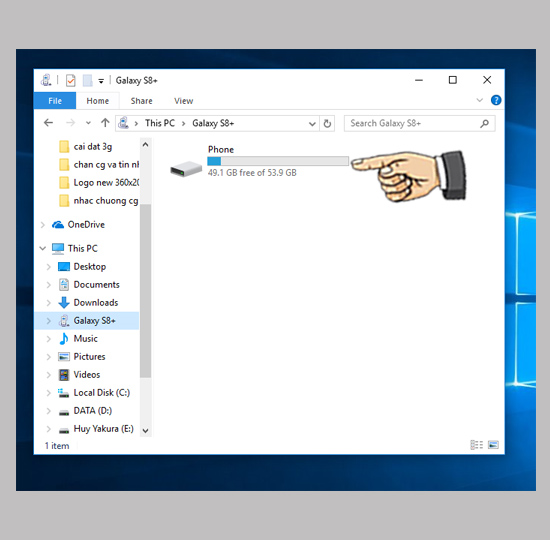Image resolution: width=550 pixels, height=540 pixels.
Task: Go back with the back arrow
Action: tap(48, 123)
